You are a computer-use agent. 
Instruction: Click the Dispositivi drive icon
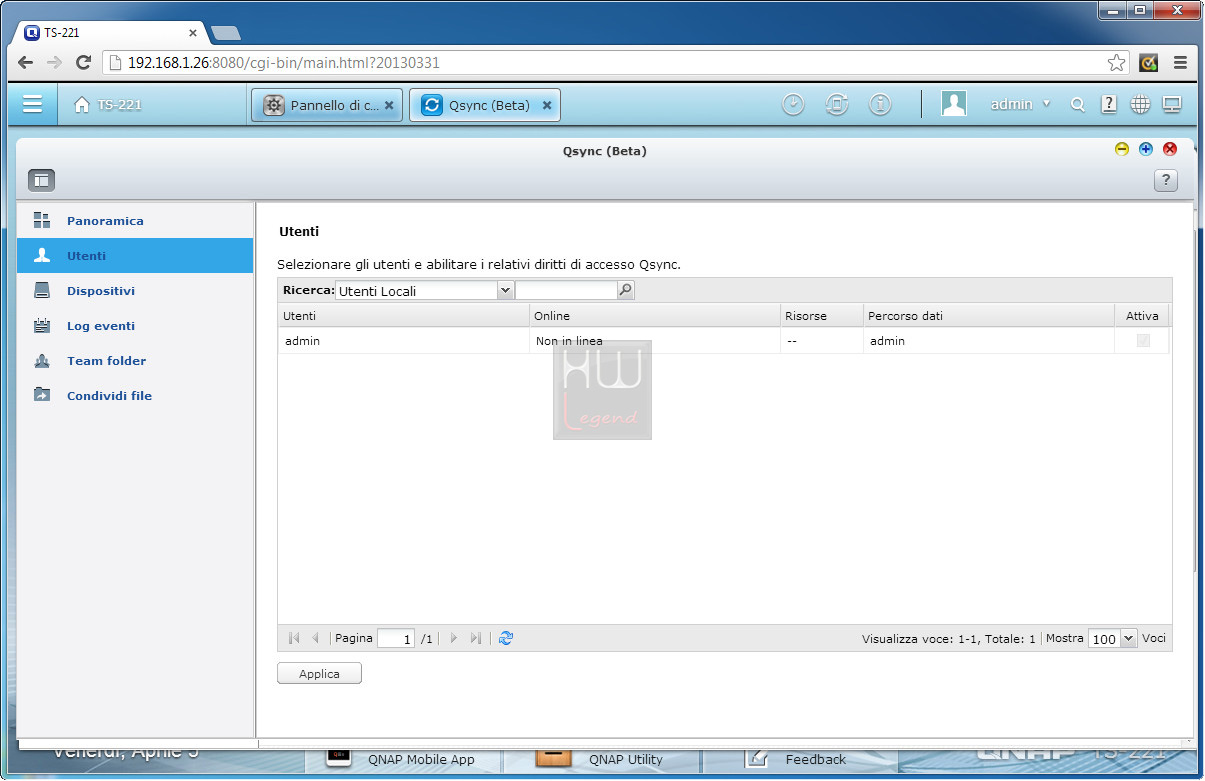click(42, 291)
